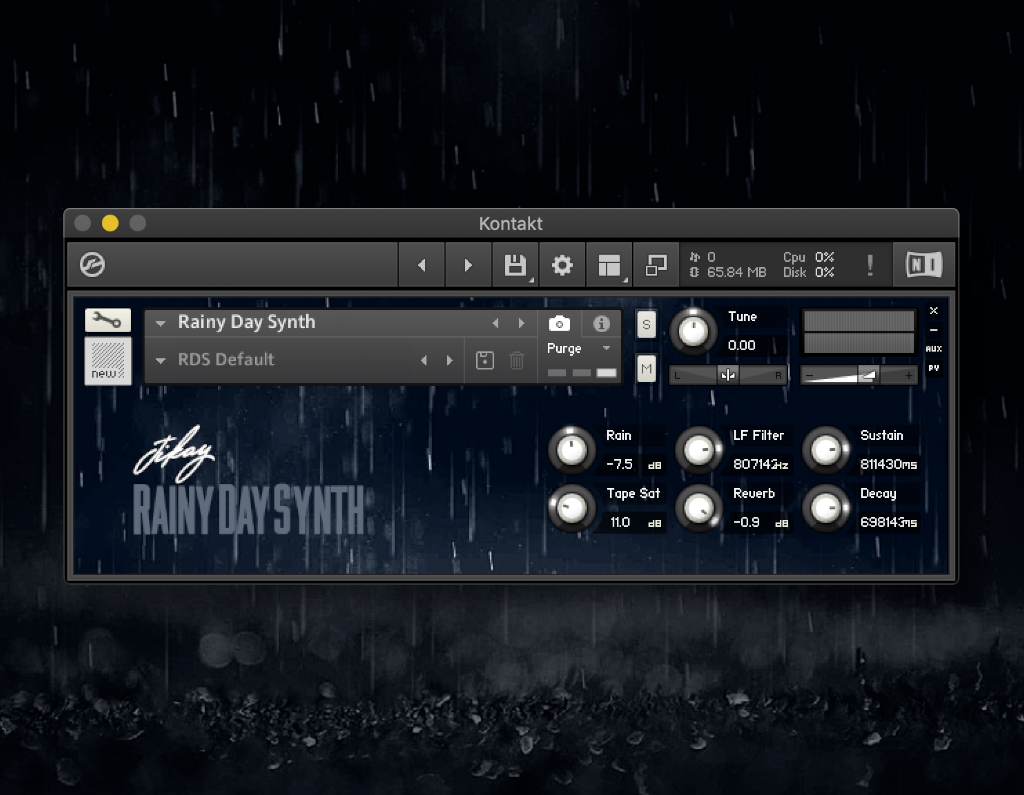Screen dimensions: 1024x795
Task: Solo the instrument with the S button
Action: pos(646,324)
